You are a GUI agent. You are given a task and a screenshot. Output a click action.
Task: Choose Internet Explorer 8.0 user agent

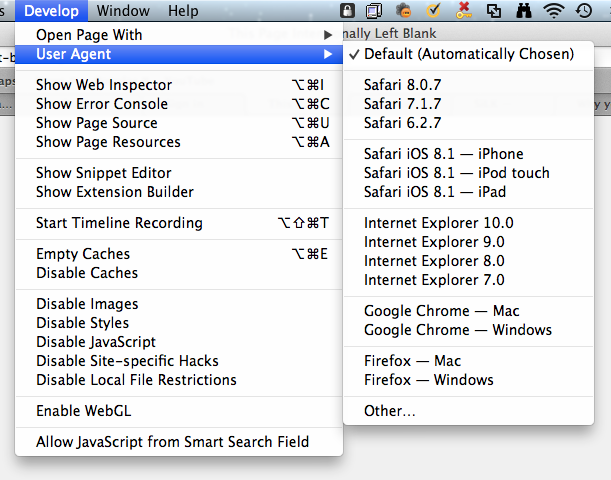point(468,261)
